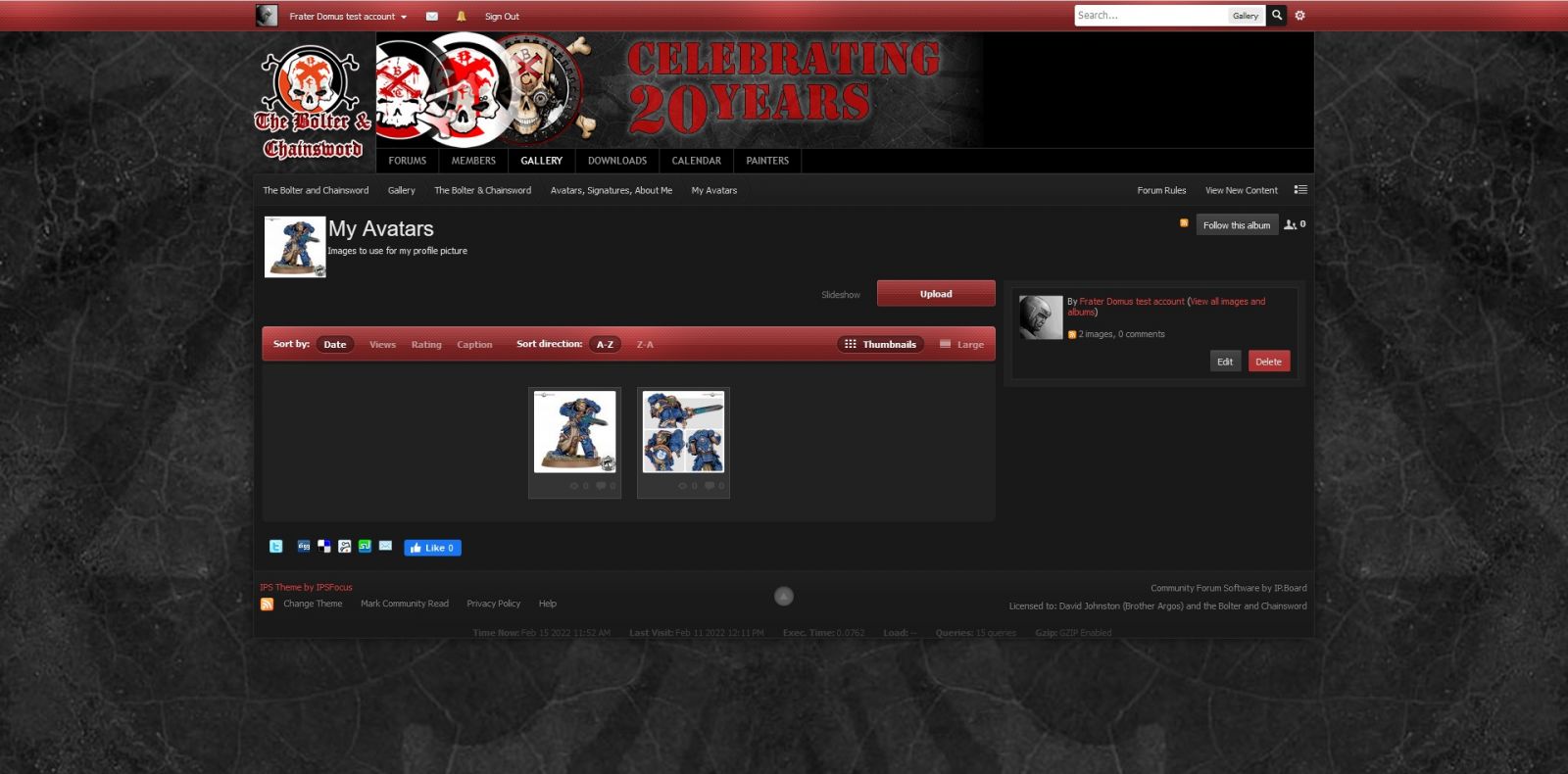Image resolution: width=1568 pixels, height=774 pixels.
Task: Open the Painters navigation tab
Action: tap(767, 161)
